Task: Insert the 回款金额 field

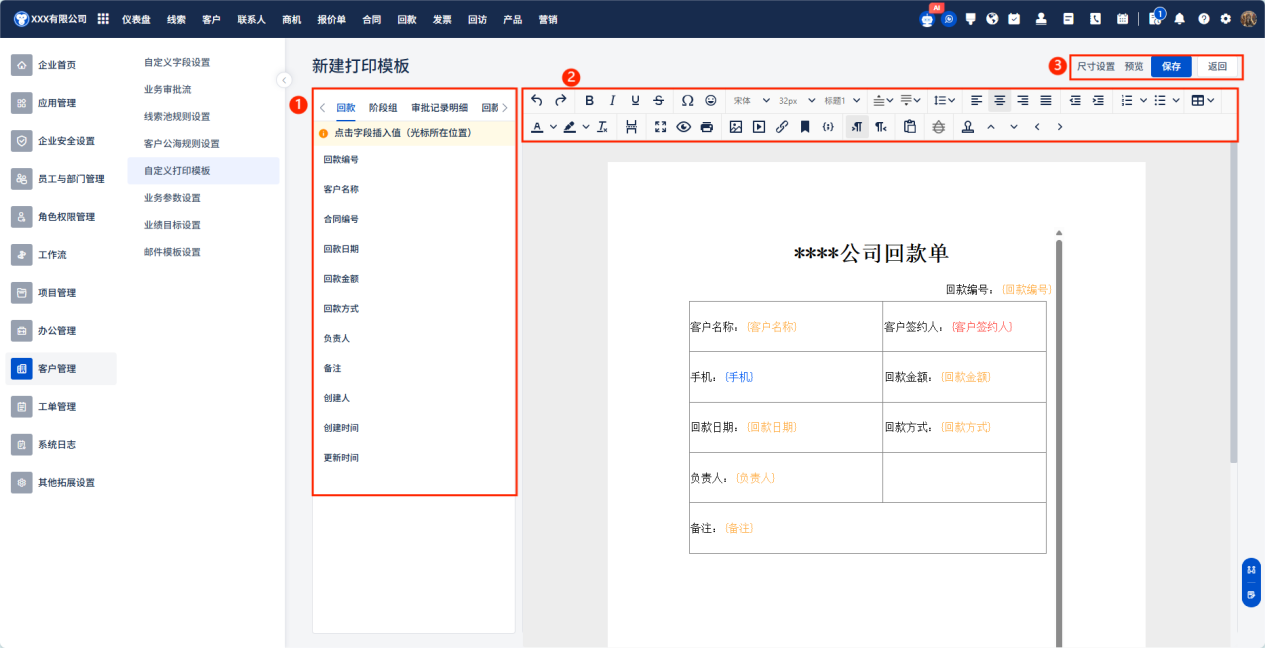Action: coord(341,279)
